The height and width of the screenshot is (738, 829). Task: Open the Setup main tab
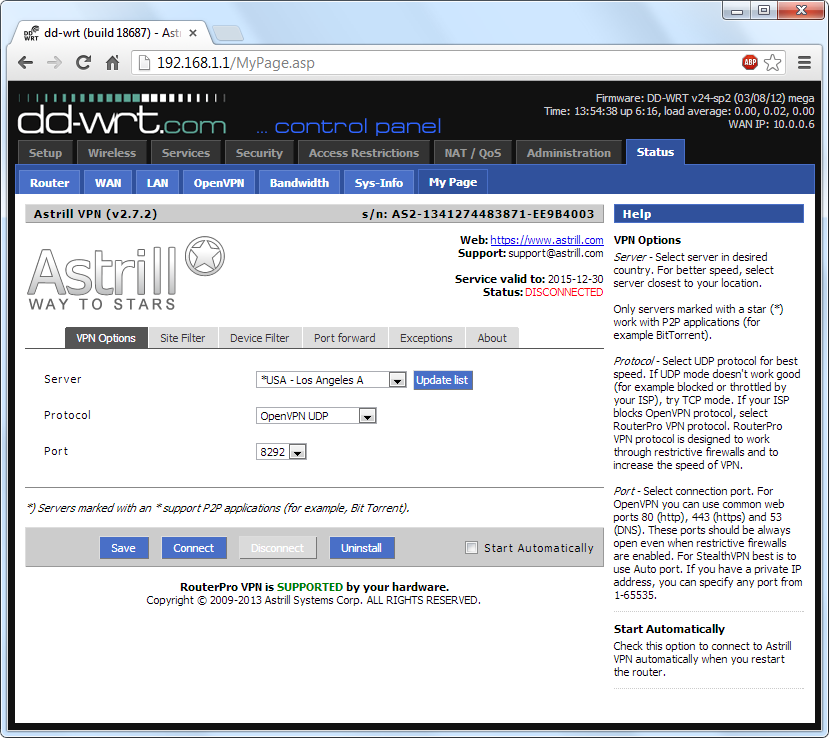click(x=45, y=153)
